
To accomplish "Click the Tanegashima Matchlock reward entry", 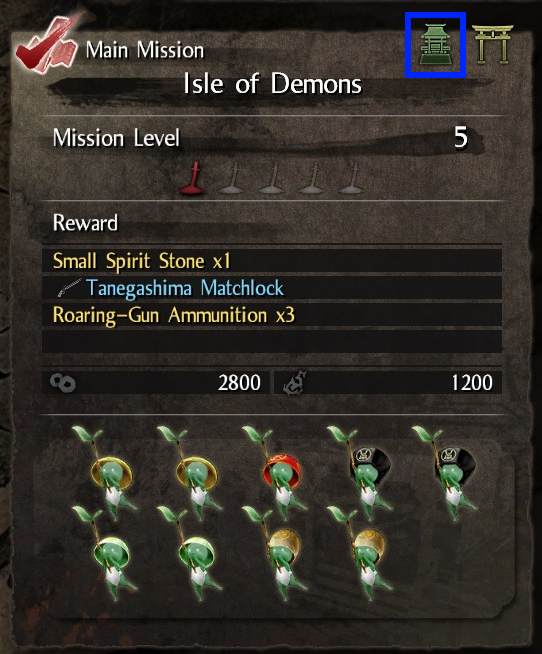I will point(272,288).
